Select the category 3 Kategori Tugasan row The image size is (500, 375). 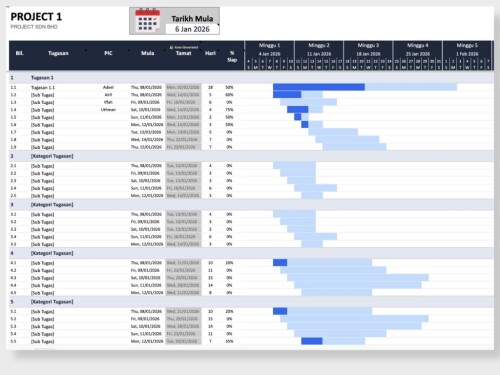251,205
